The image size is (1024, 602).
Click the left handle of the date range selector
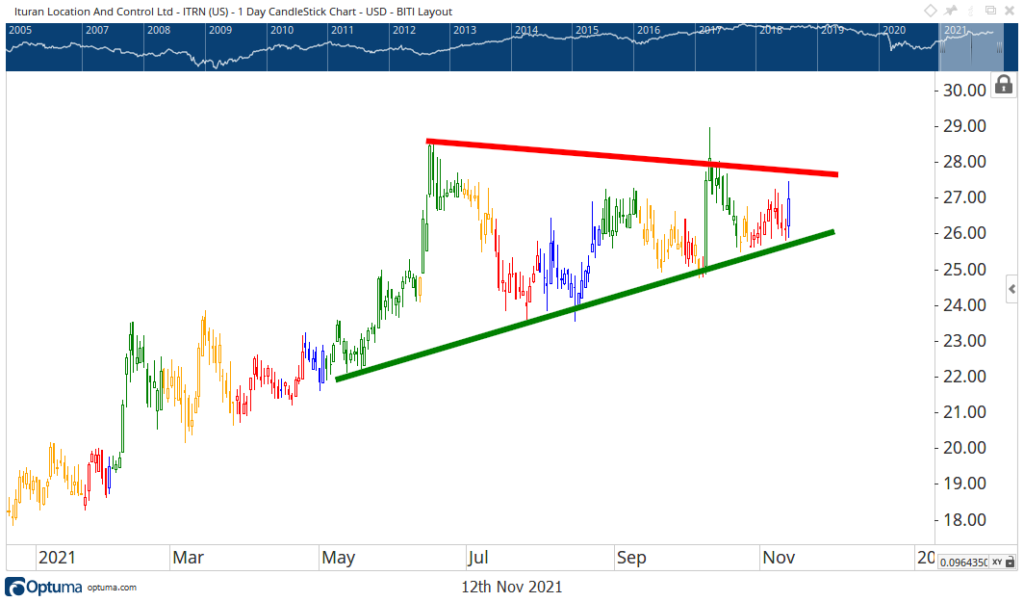pos(942,47)
